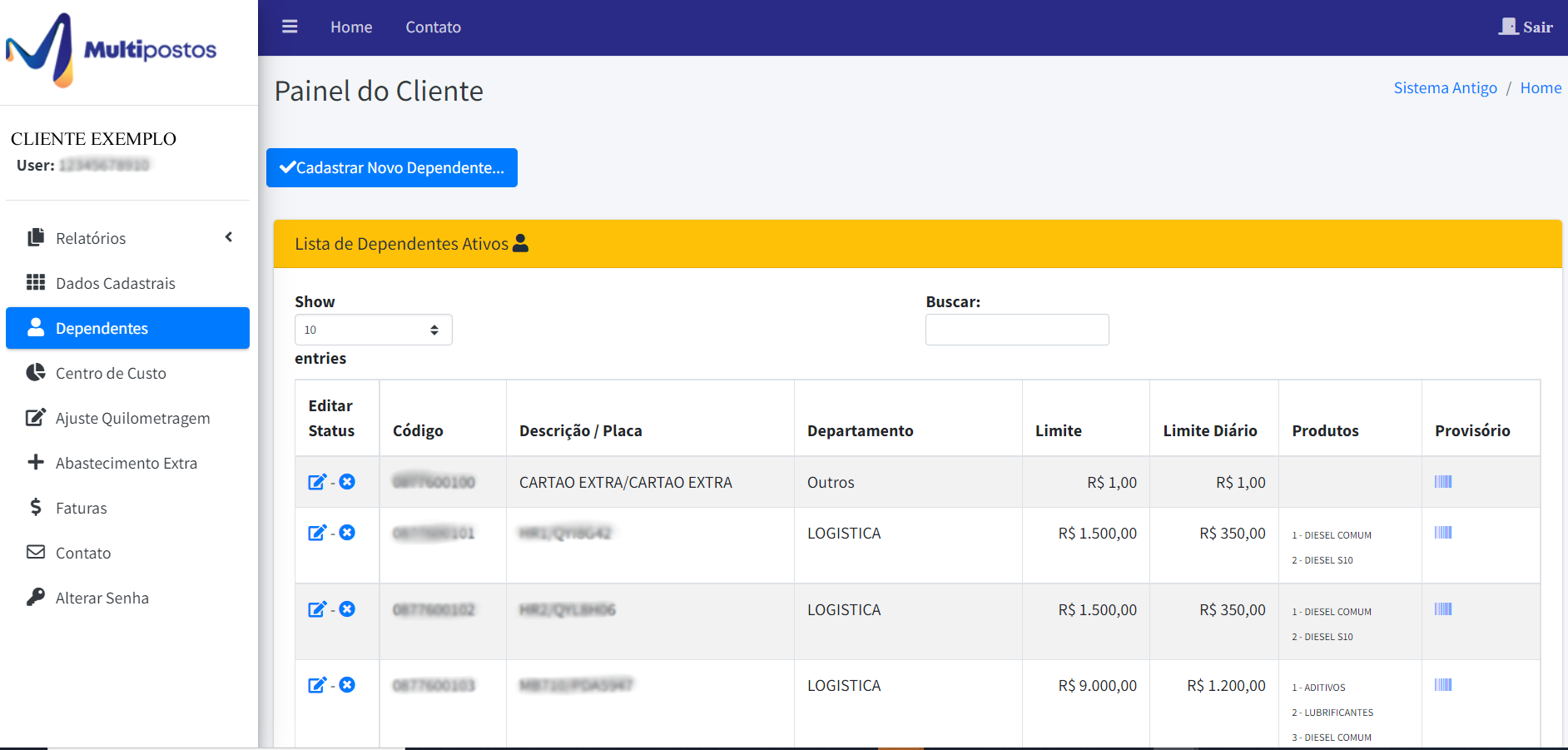Click X status icon for code ending 103

[347, 685]
